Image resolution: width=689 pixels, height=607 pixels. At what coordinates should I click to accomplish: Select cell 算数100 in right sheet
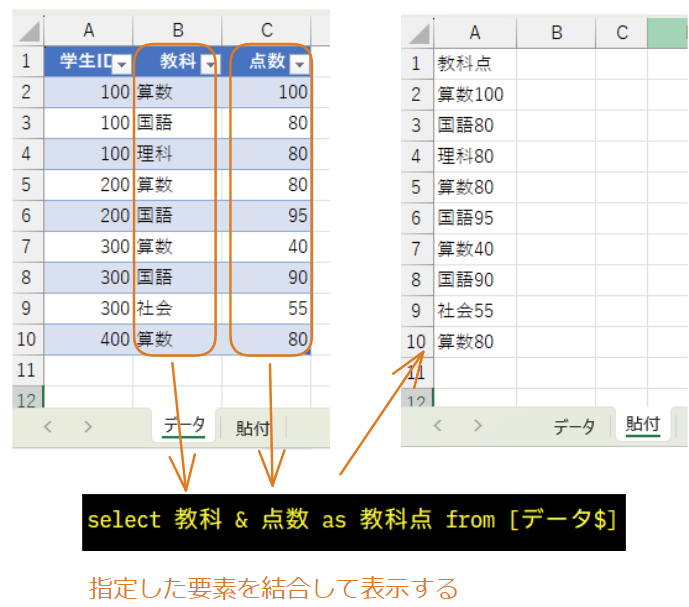click(475, 95)
